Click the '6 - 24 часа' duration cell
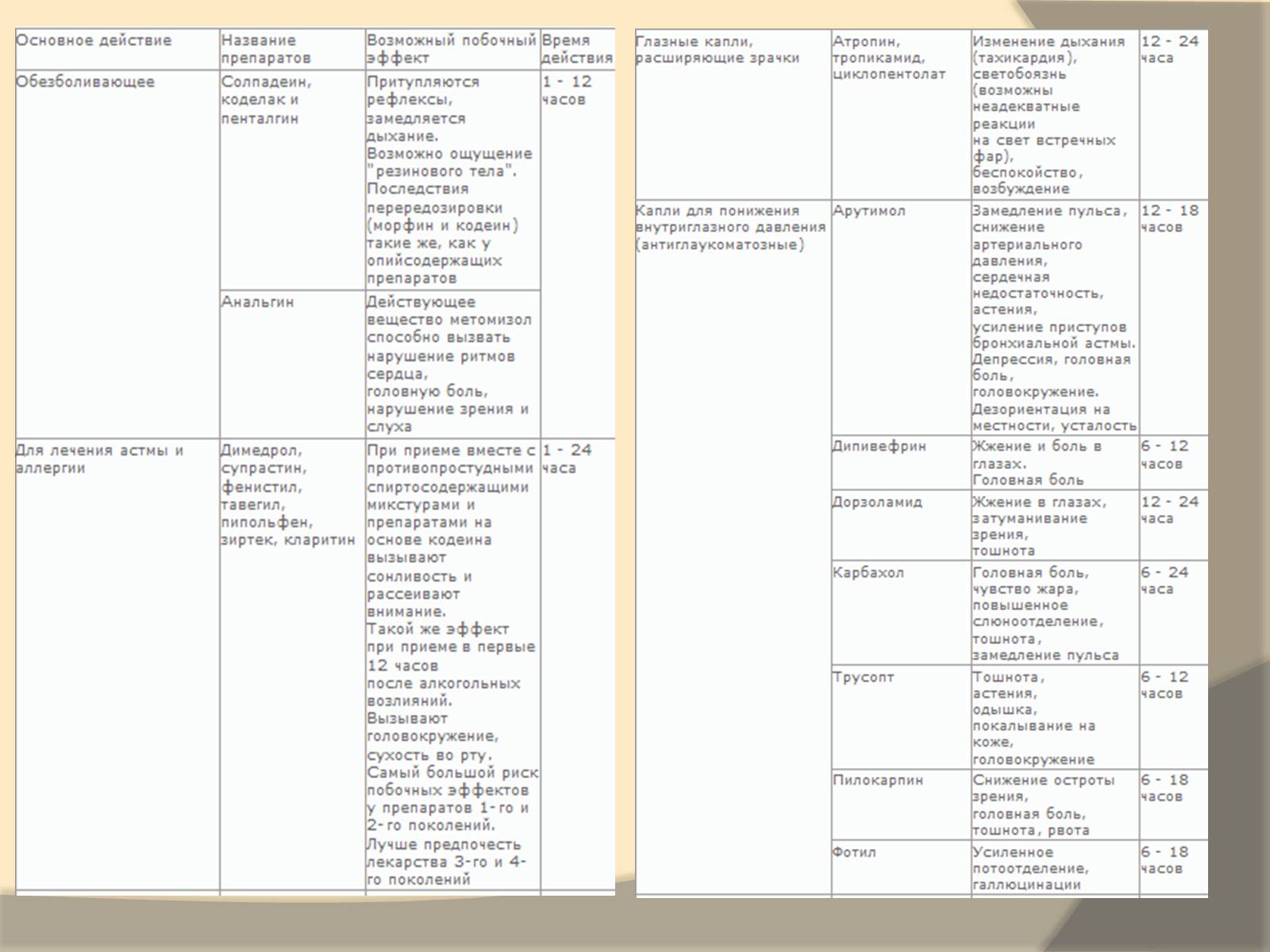This screenshot has width=1270, height=952. click(1173, 613)
